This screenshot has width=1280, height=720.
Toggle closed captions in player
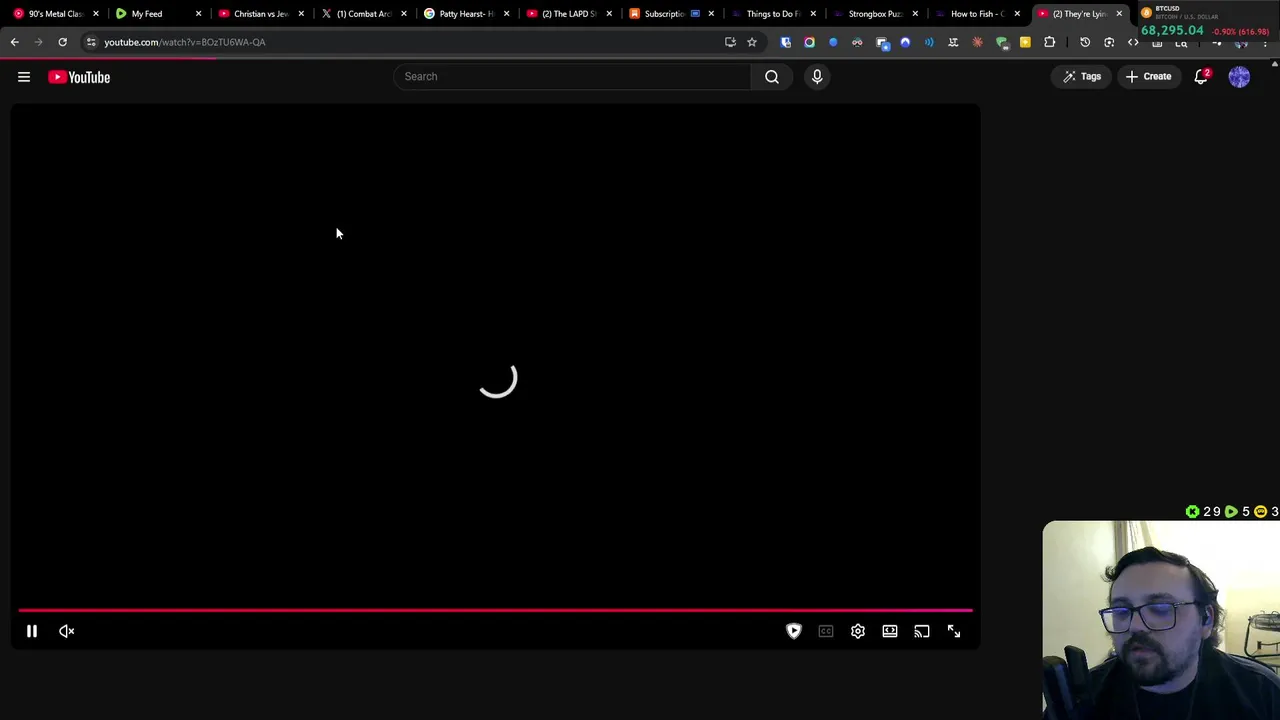click(x=826, y=631)
